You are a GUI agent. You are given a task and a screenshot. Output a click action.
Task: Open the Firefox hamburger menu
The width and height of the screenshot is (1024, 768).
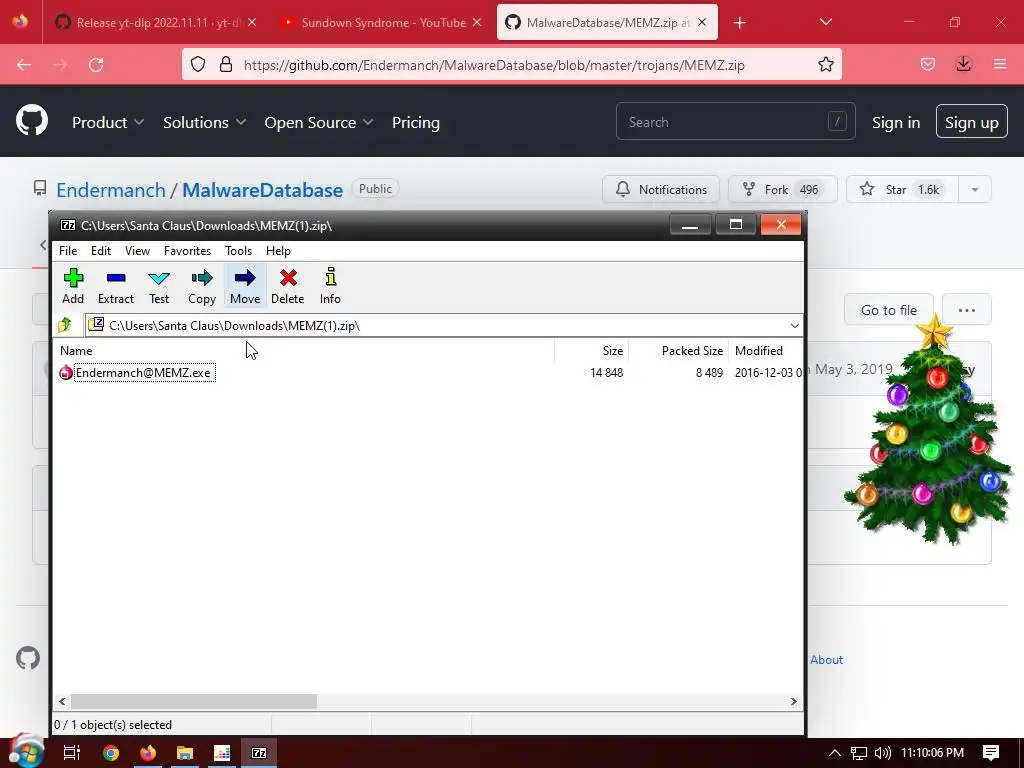(x=1000, y=65)
